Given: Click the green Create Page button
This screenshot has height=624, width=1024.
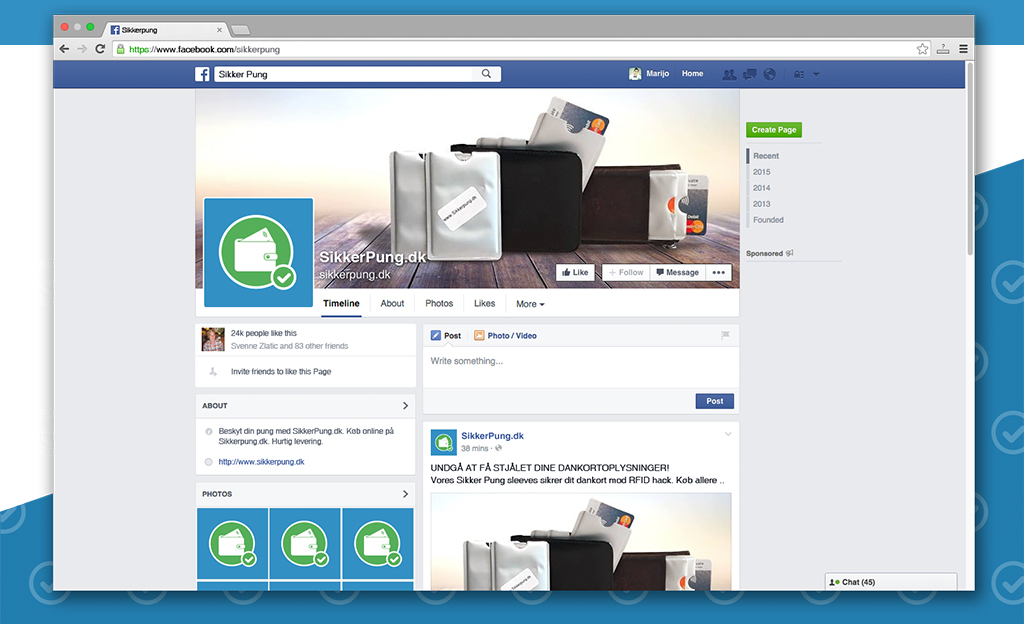Looking at the screenshot, I should click(x=774, y=130).
